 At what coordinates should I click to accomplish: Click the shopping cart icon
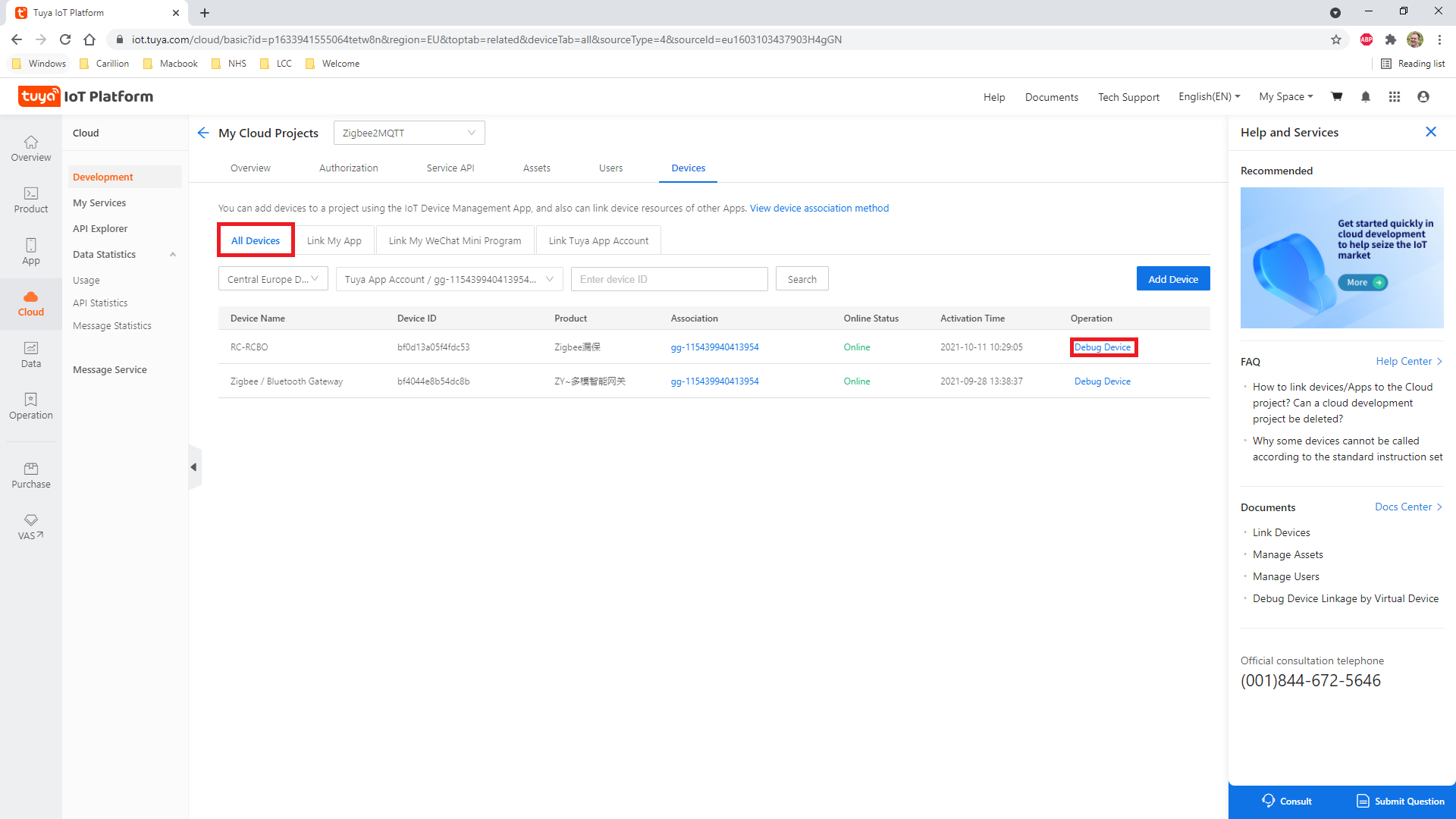(x=1337, y=96)
